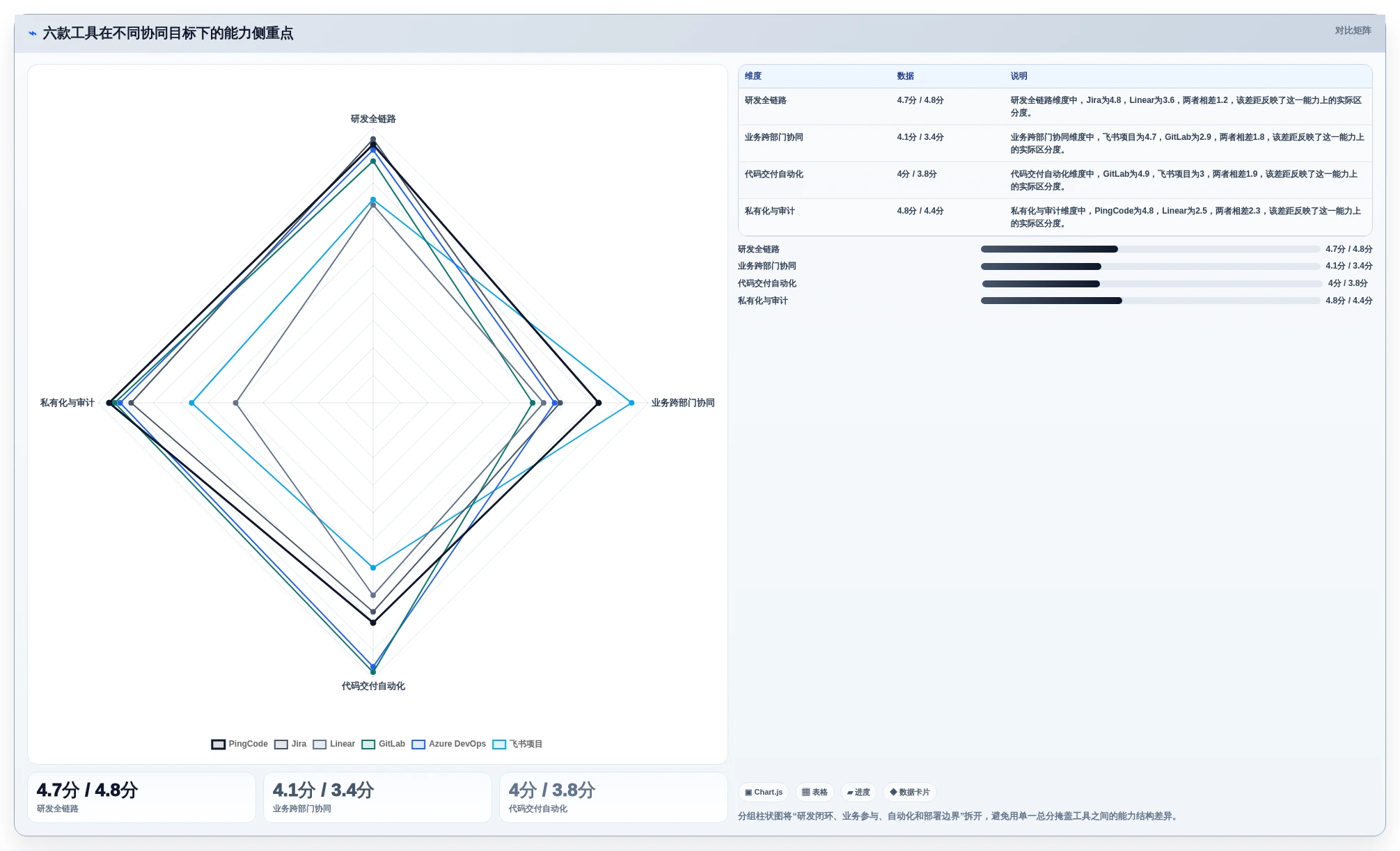Select the 进度 tag

tap(858, 792)
